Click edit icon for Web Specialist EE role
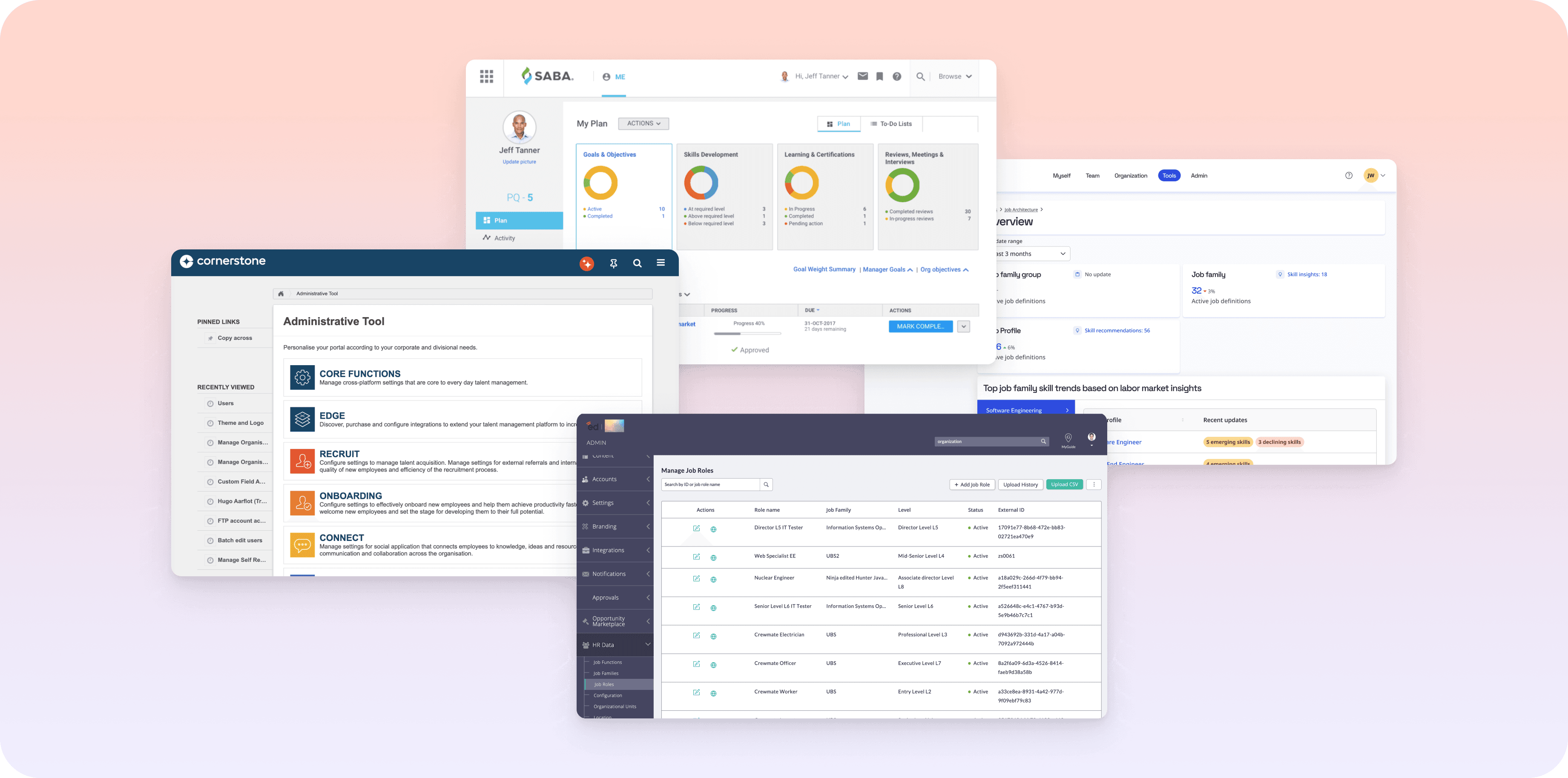 pos(696,557)
